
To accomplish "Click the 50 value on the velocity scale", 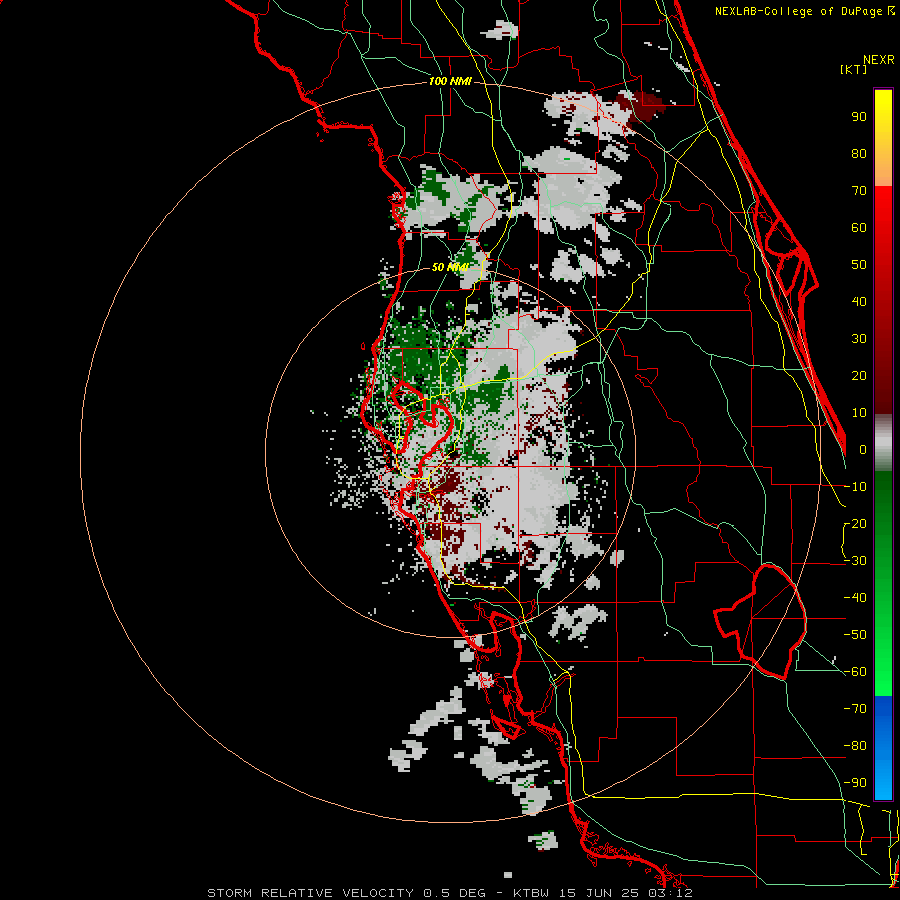I will coord(859,265).
